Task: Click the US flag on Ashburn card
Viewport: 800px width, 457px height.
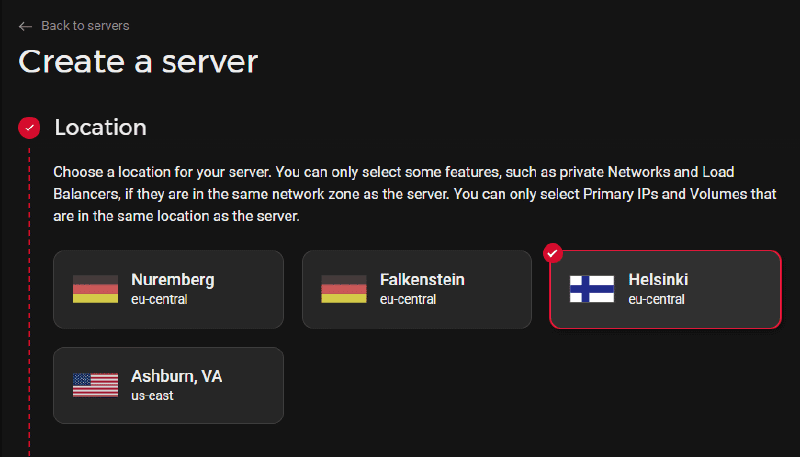Action: tap(95, 385)
